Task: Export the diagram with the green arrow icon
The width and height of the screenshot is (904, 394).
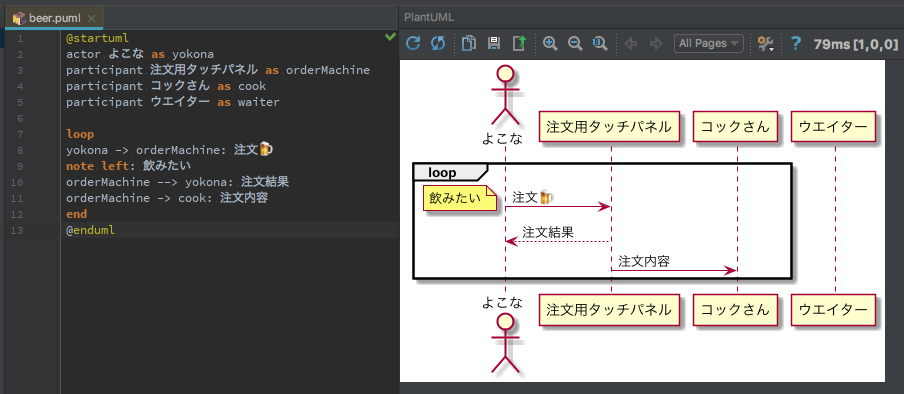Action: click(x=519, y=43)
